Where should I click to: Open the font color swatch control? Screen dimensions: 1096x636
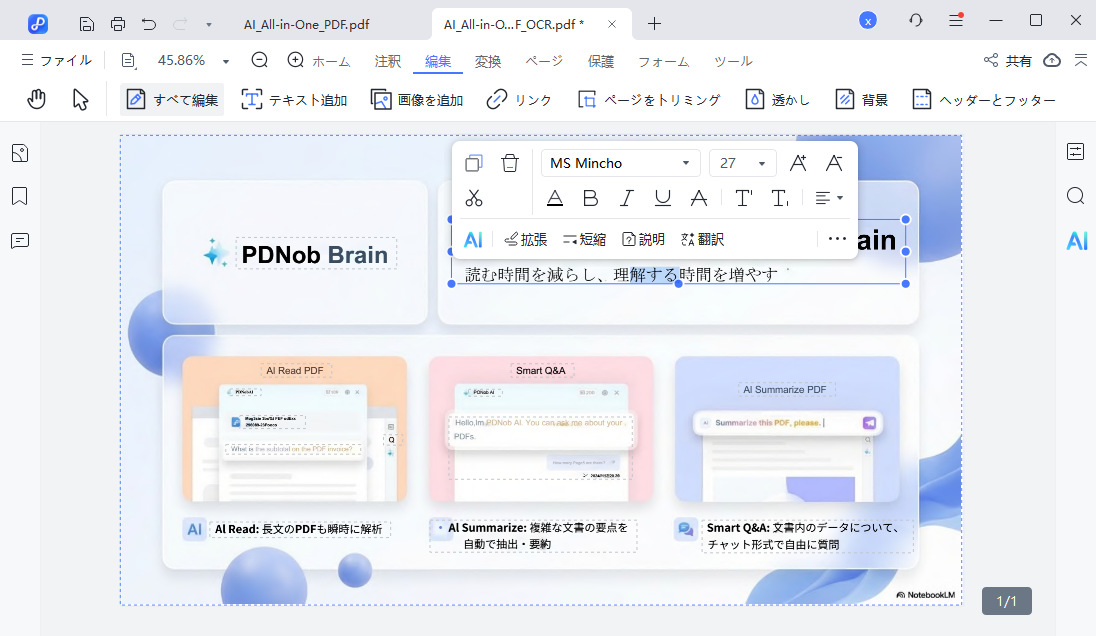[x=554, y=197]
